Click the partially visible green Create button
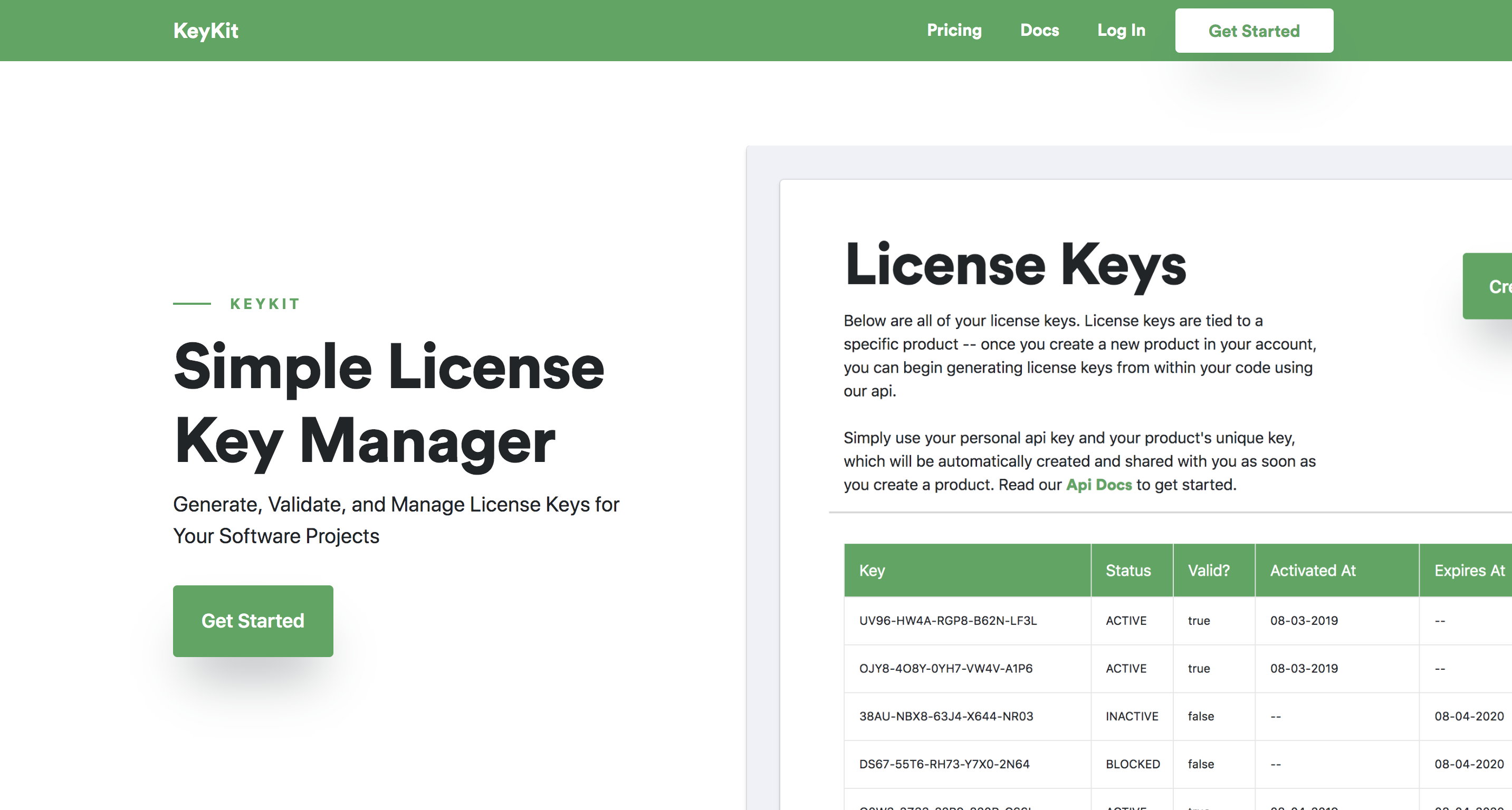Image resolution: width=1512 pixels, height=810 pixels. (1487, 286)
